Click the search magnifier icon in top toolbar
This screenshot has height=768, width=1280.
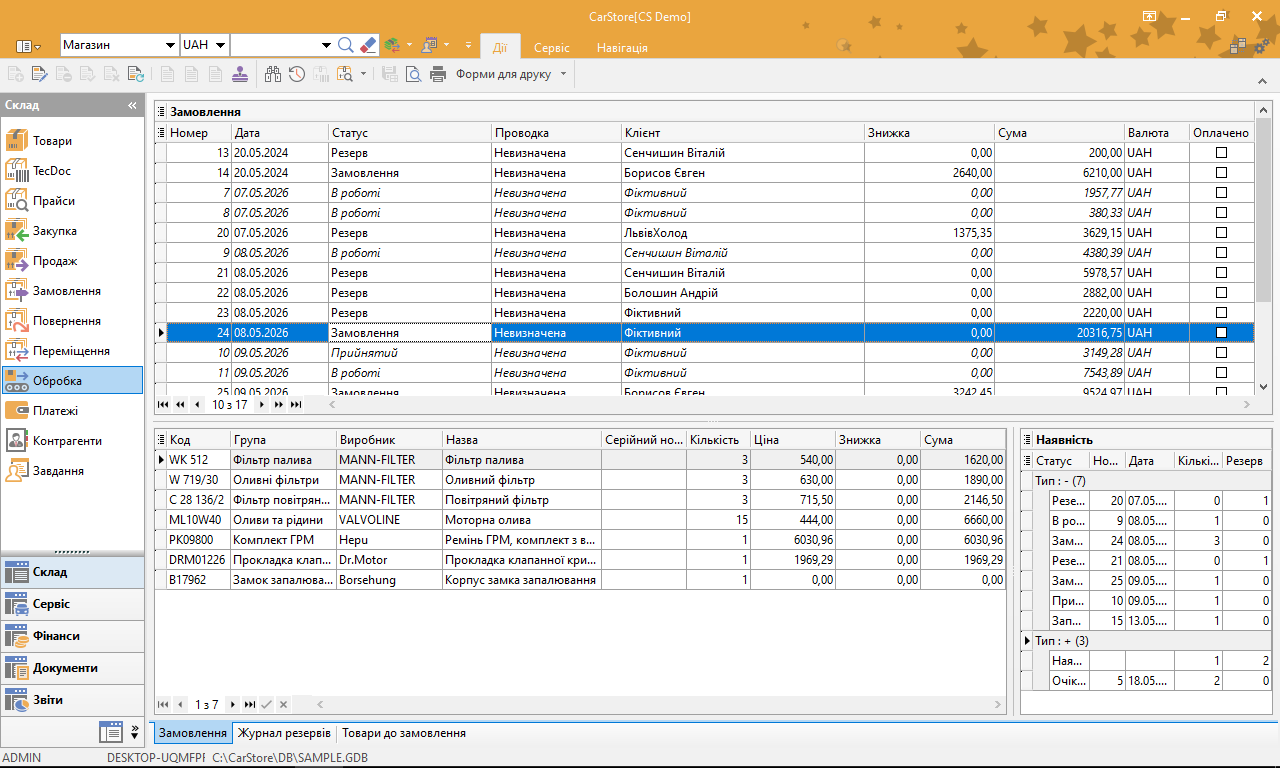tap(346, 45)
